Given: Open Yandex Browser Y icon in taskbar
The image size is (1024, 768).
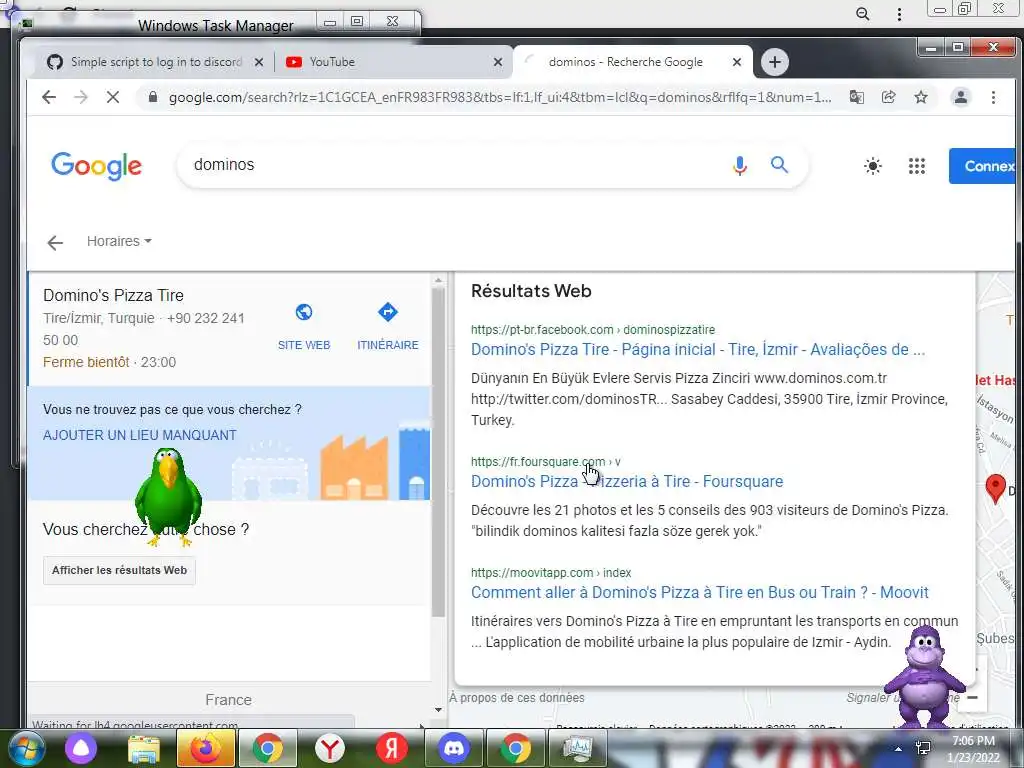Looking at the screenshot, I should 329,748.
